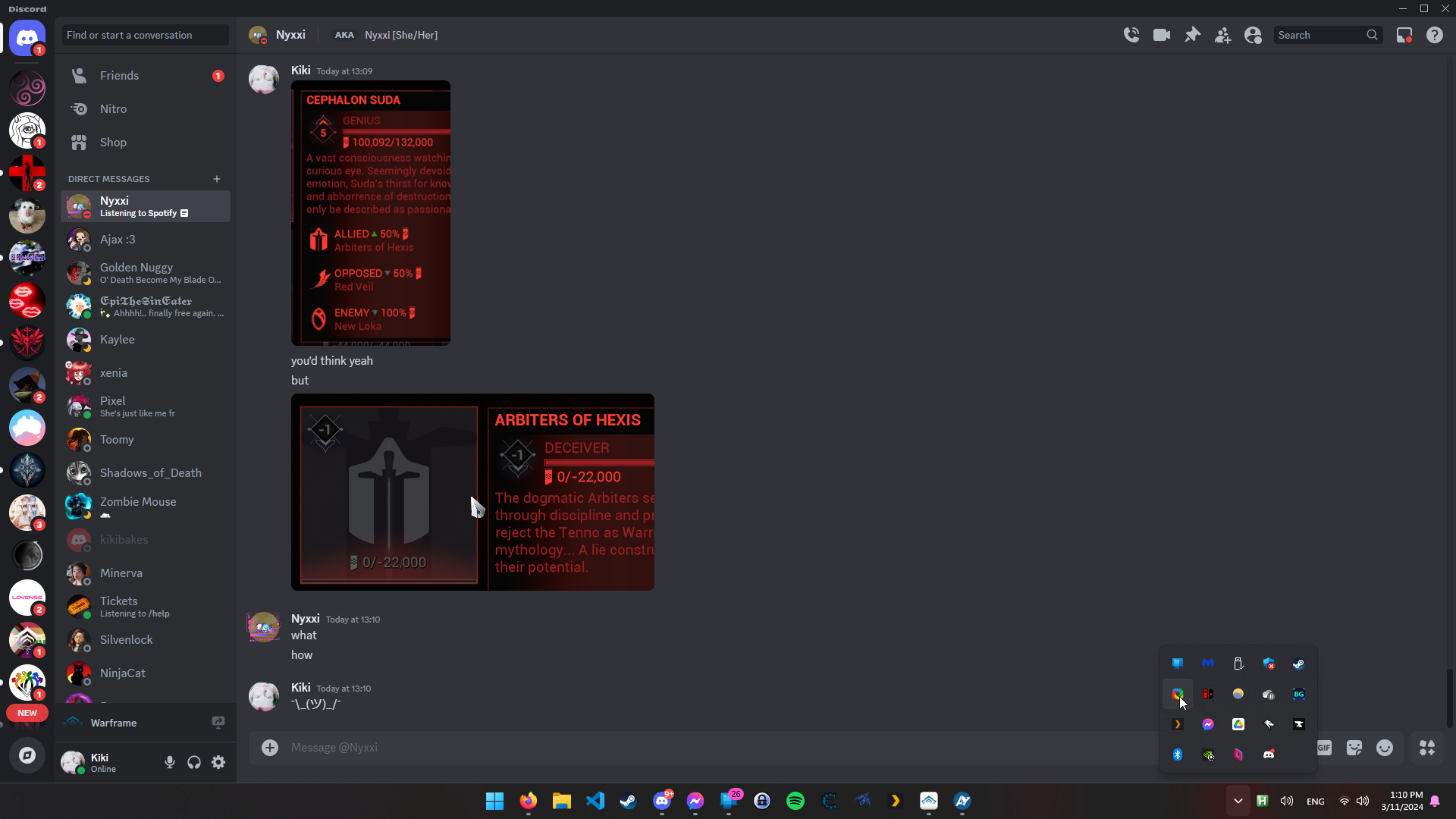Open the sticker picker
Screen dimensions: 1456x819
[x=1354, y=748]
